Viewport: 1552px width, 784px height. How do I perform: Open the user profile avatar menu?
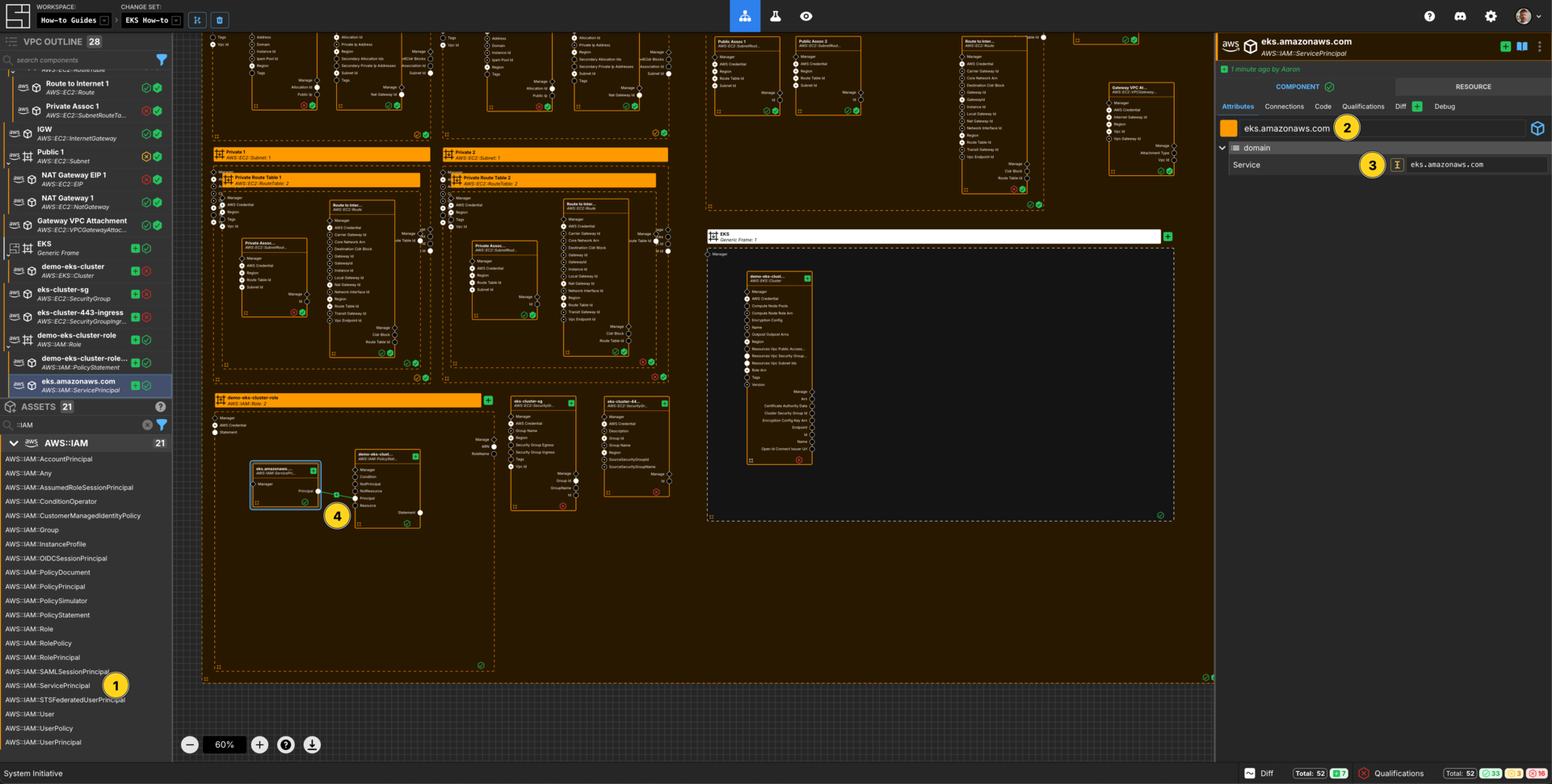tap(1528, 16)
